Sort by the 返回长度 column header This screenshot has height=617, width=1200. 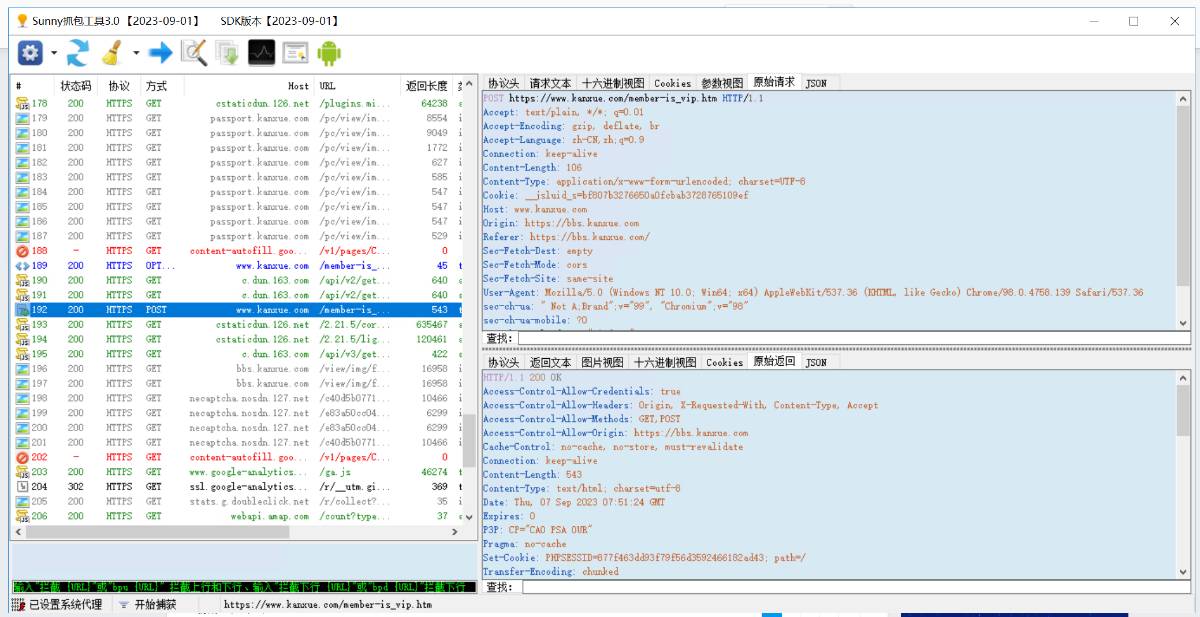(427, 86)
